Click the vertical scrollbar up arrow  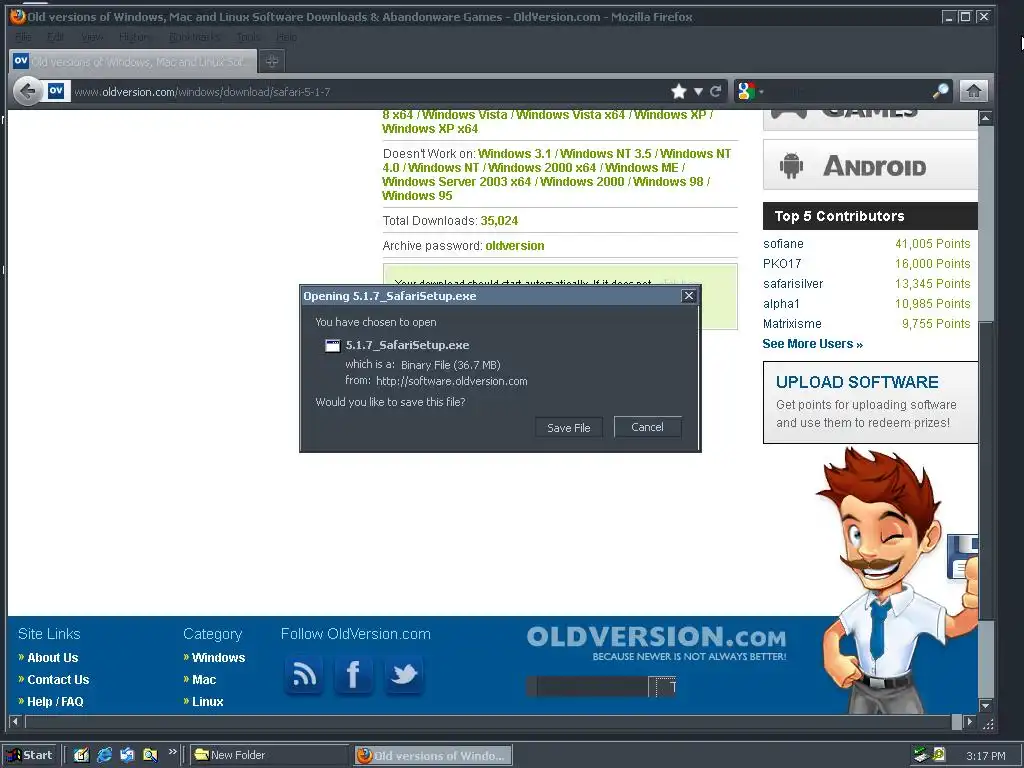(985, 118)
